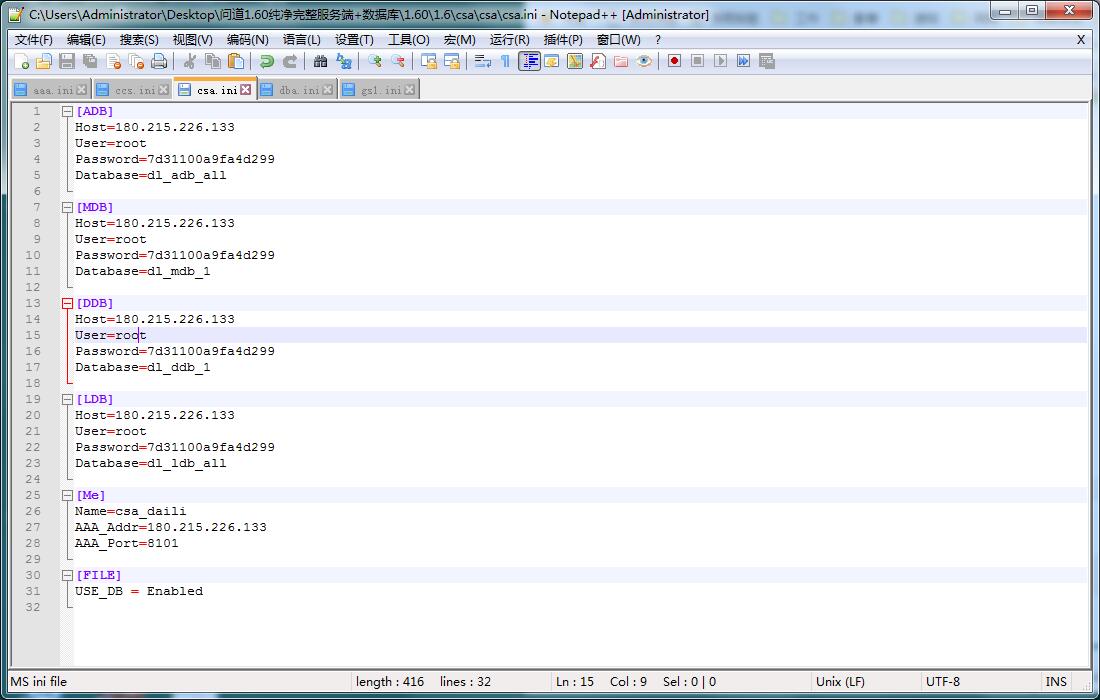
Task: Redo edit toolbar icon
Action: 290,62
